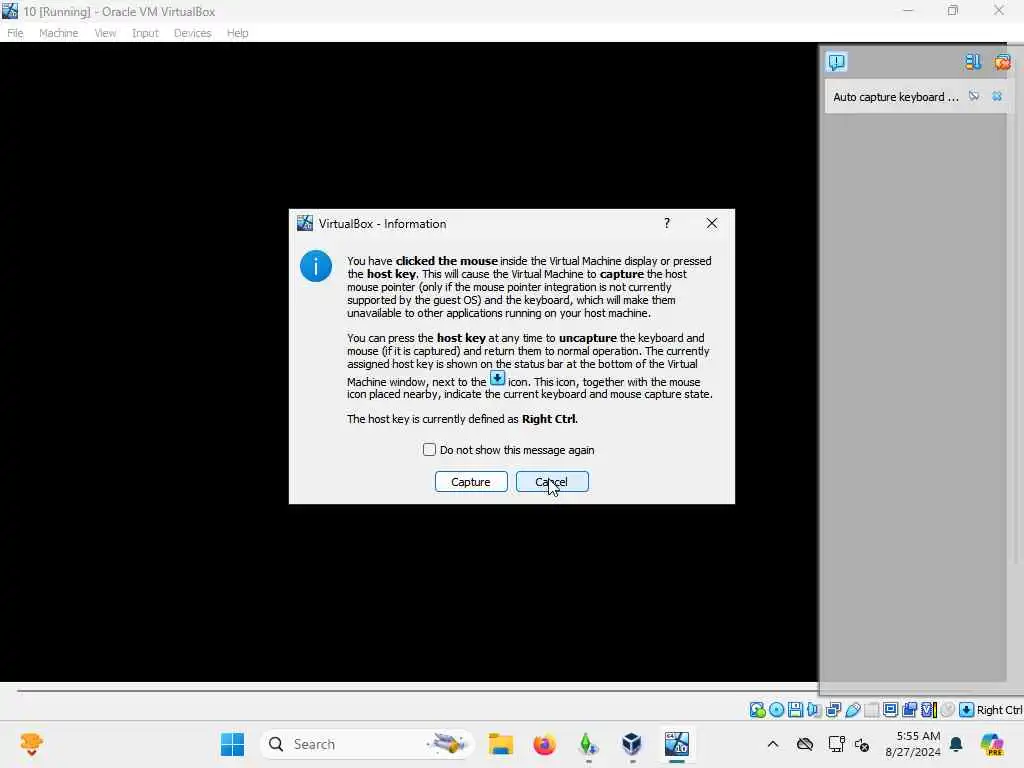Open the Machine menu
This screenshot has height=768, width=1024.
coord(58,33)
